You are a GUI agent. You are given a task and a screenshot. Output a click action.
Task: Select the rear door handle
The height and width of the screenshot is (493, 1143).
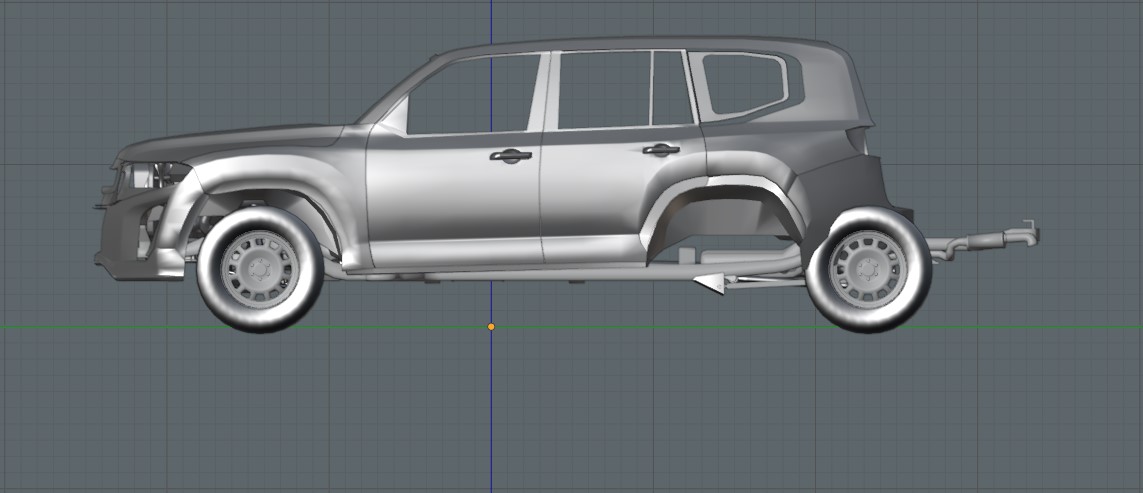coord(661,150)
